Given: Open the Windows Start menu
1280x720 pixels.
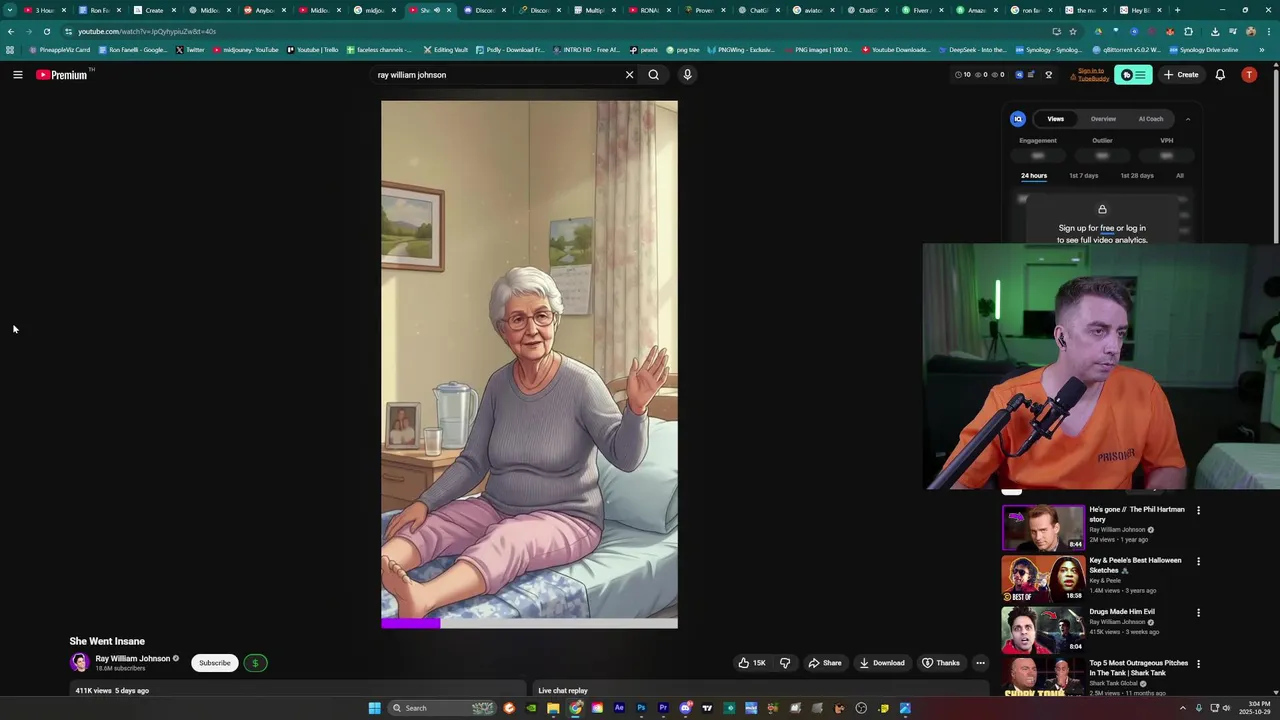Looking at the screenshot, I should pos(374,708).
